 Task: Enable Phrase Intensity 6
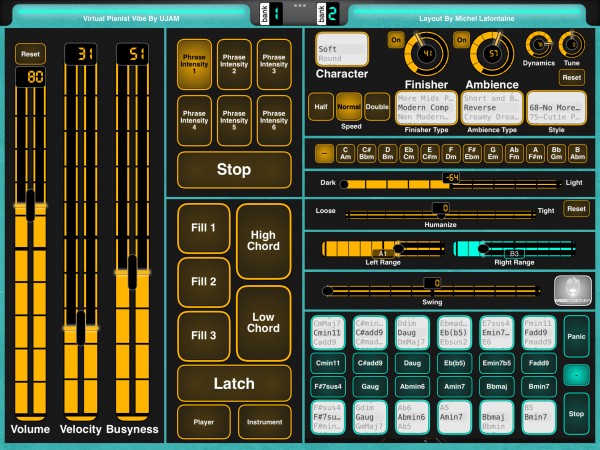(x=274, y=121)
